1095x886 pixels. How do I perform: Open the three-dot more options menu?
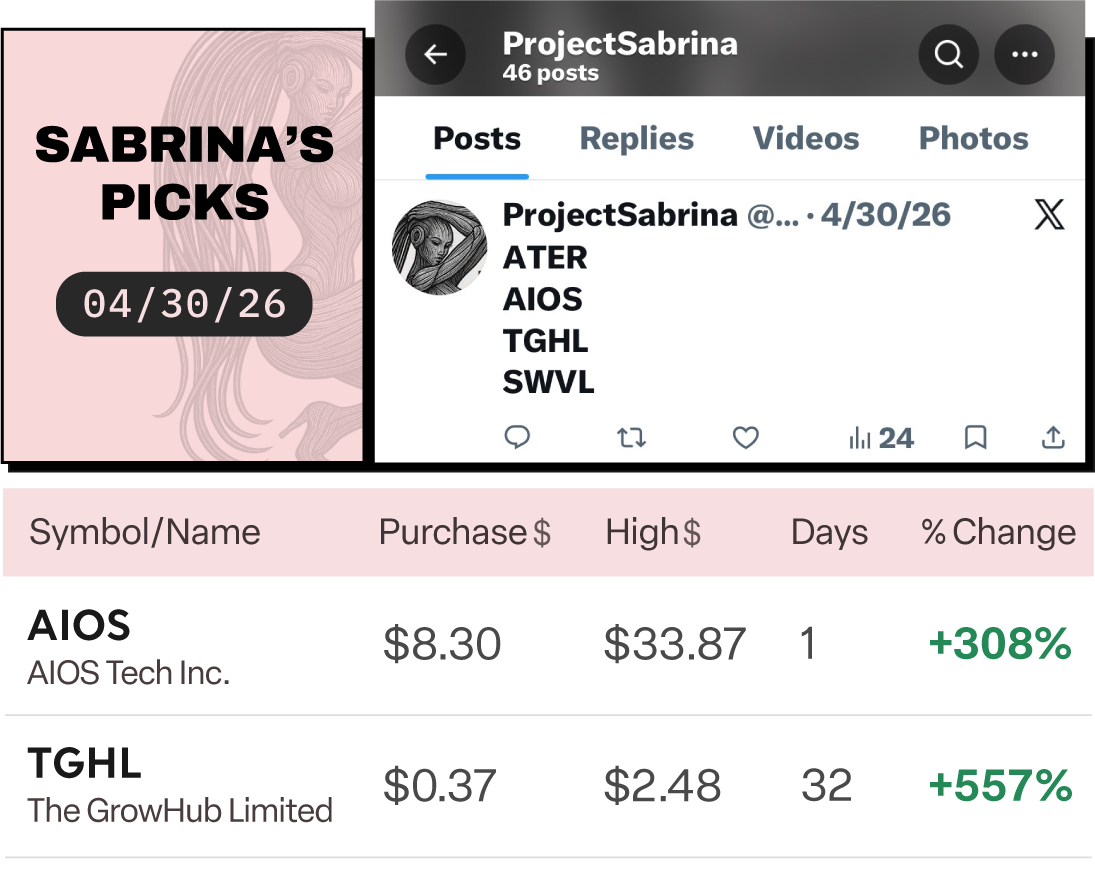[1024, 54]
